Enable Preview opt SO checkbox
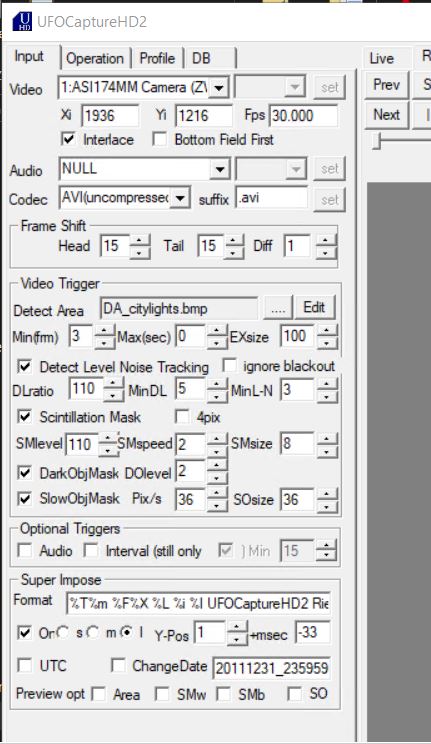The width and height of the screenshot is (431, 744). coord(294,694)
